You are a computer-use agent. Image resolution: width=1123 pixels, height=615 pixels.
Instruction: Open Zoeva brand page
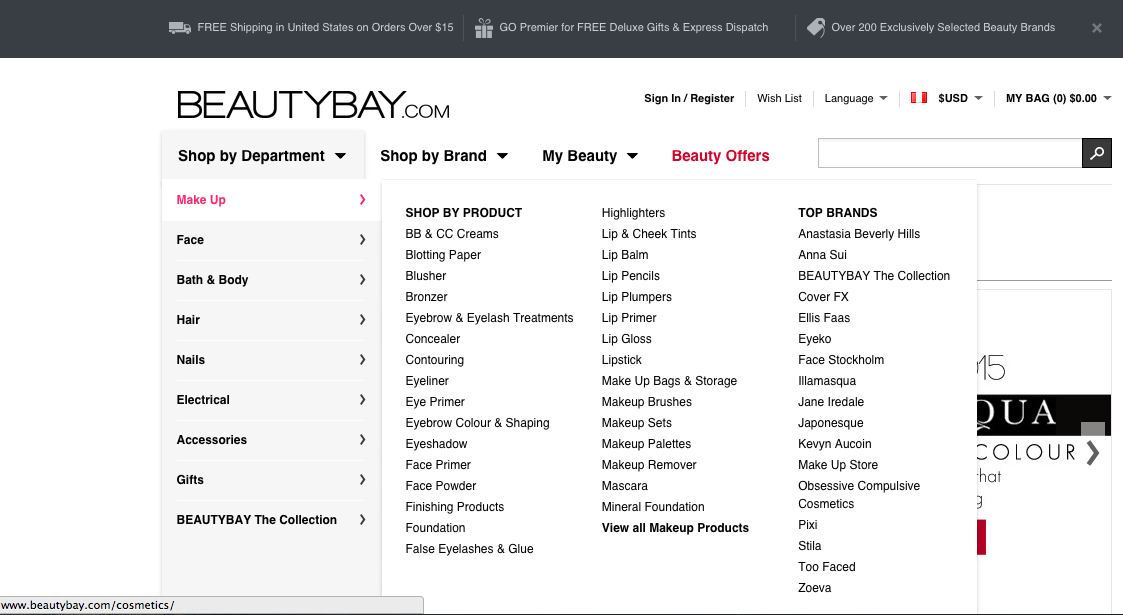click(814, 588)
